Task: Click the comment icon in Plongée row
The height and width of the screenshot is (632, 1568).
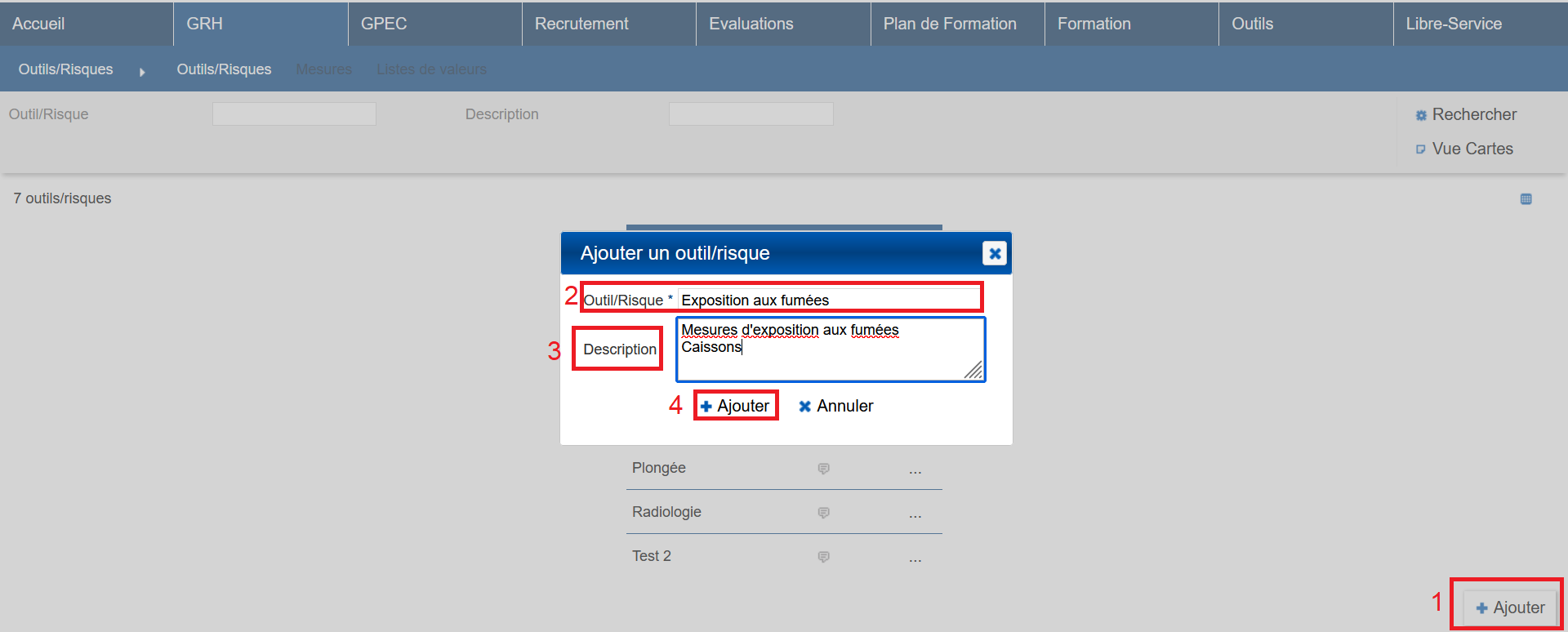Action: [x=823, y=469]
